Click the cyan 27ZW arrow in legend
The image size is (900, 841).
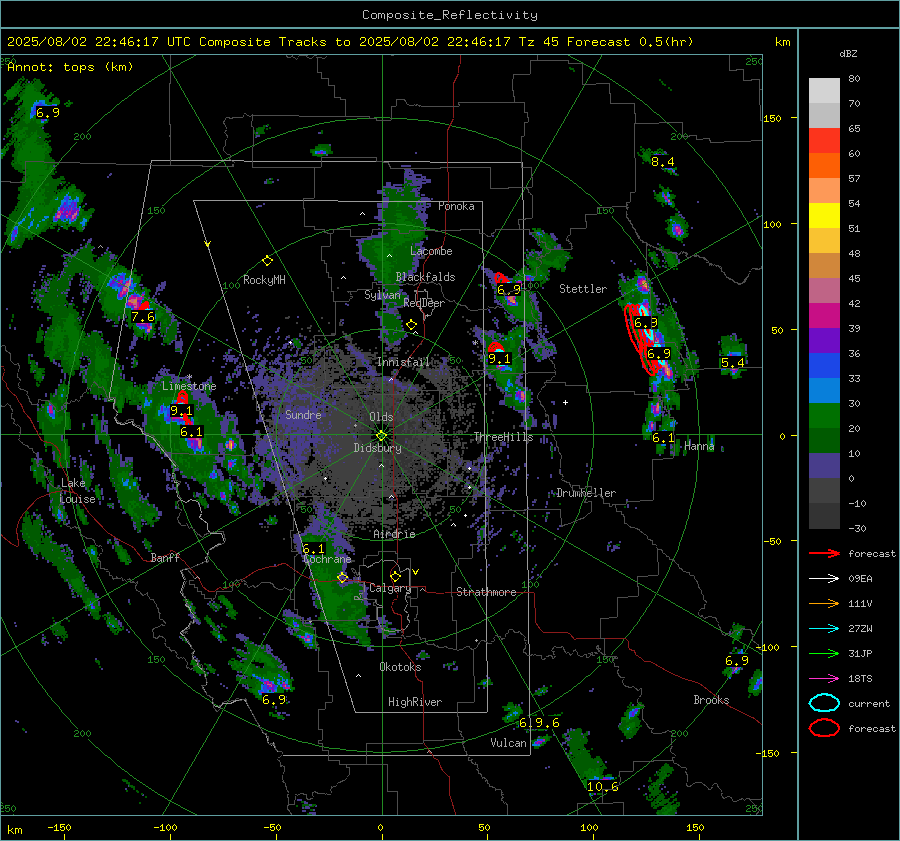point(824,629)
